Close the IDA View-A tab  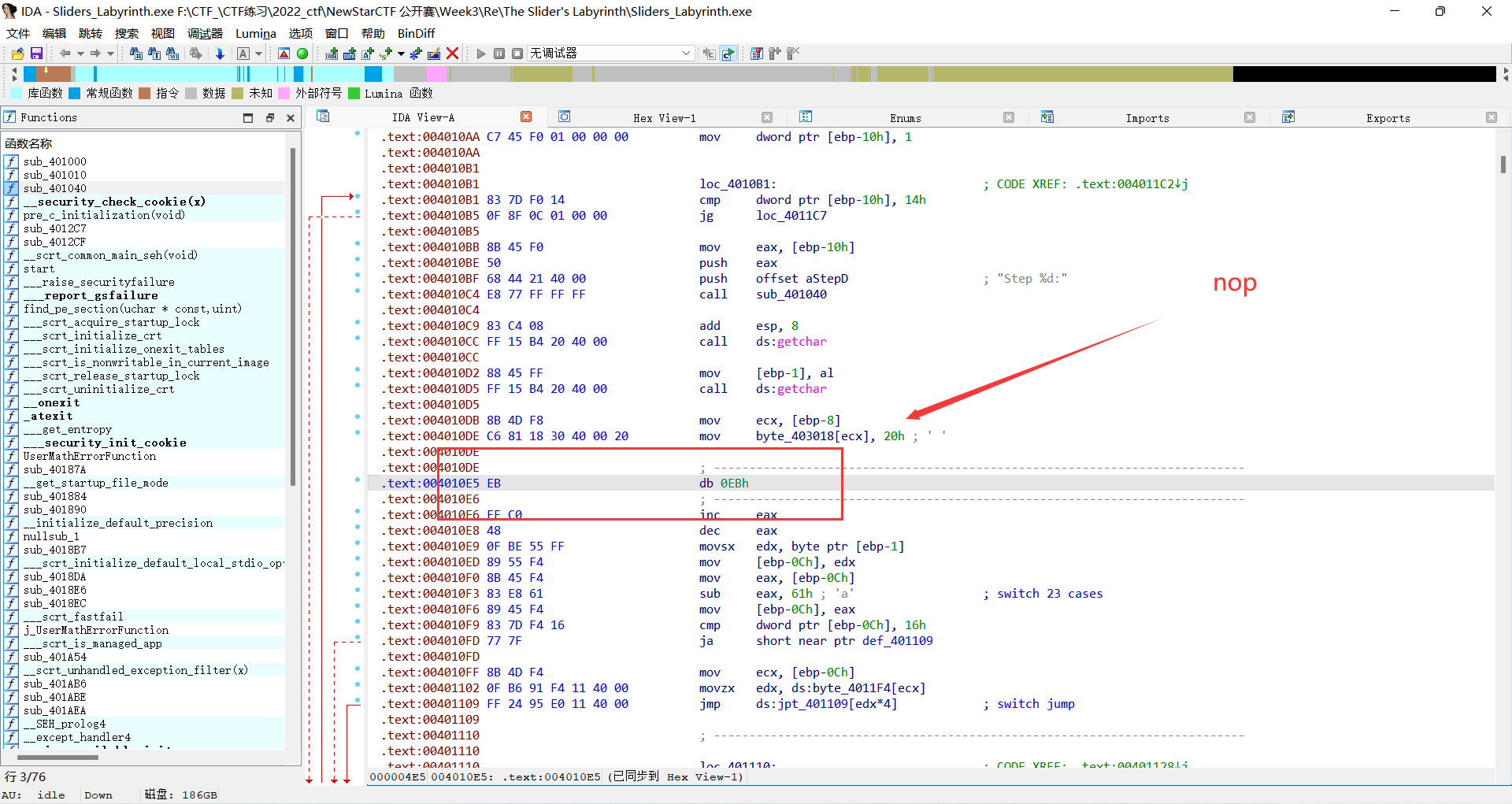(526, 117)
